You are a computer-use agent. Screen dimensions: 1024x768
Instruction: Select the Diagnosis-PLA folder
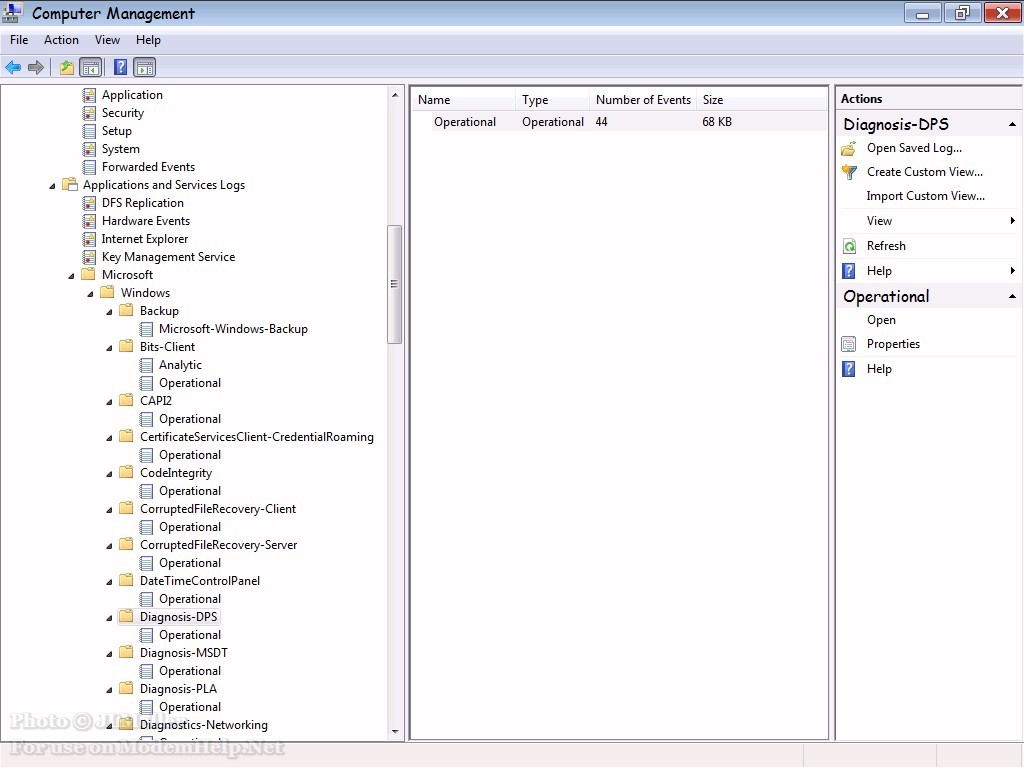pos(178,689)
